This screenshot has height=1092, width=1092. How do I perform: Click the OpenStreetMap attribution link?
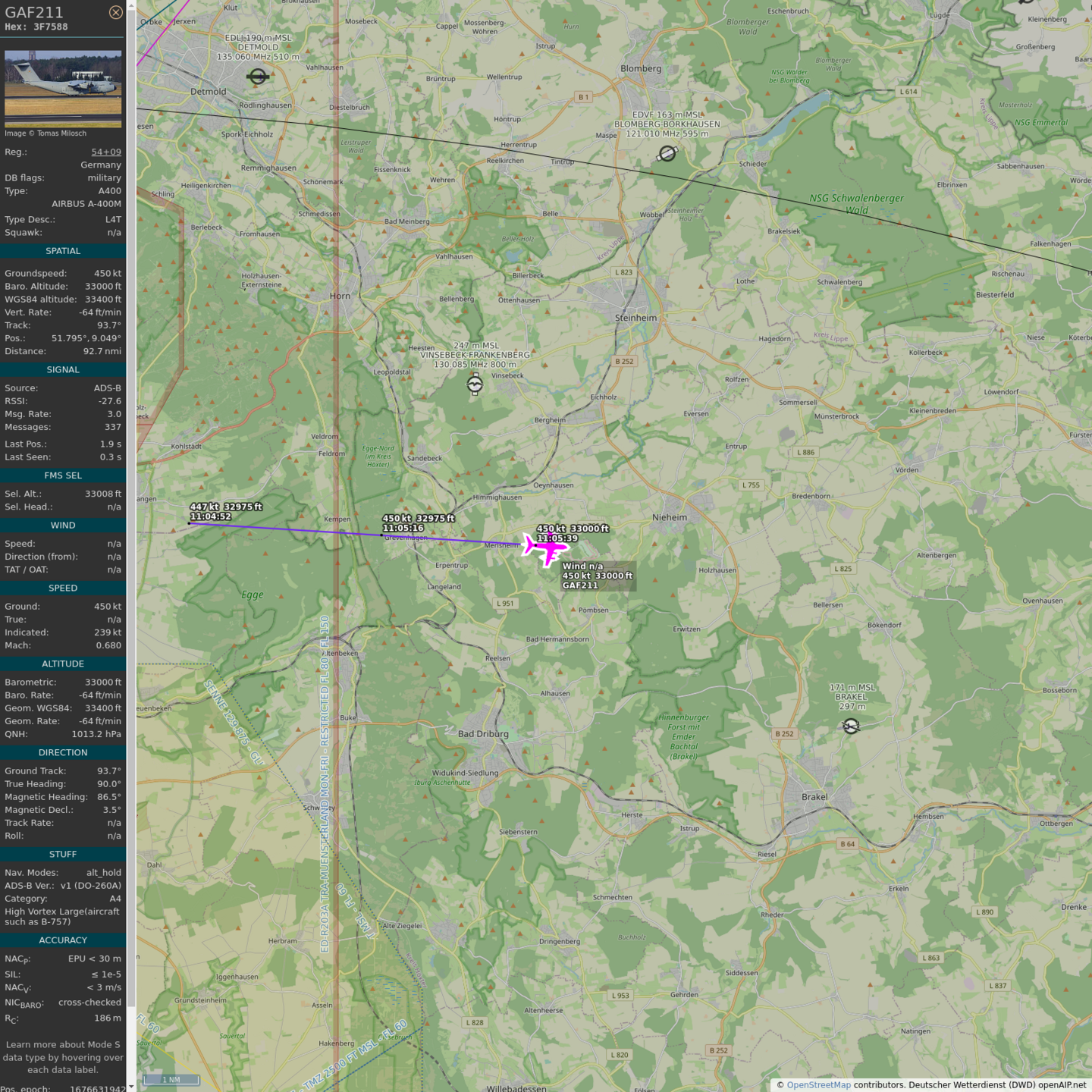coord(818,1085)
